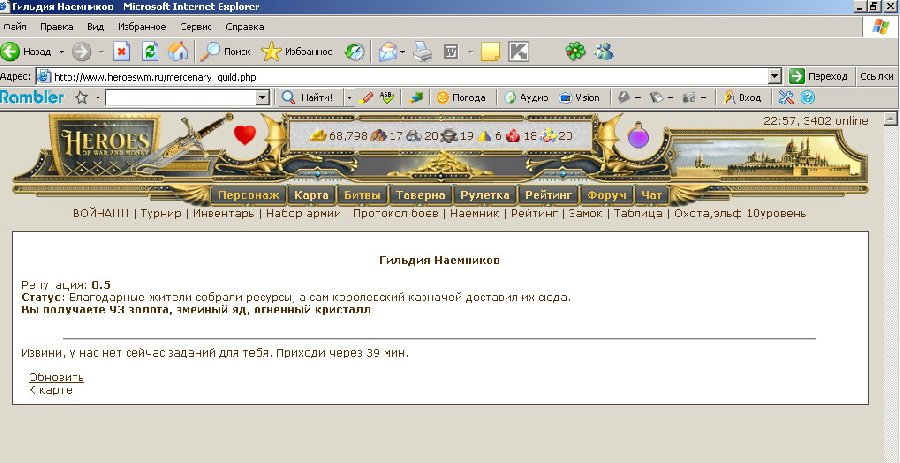
Task: Open the Rambler search field dropdown
Action: (x=263, y=98)
